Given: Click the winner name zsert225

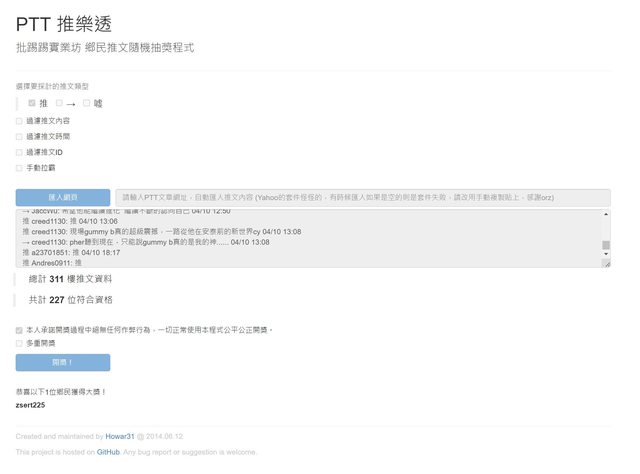Looking at the screenshot, I should pyautogui.click(x=32, y=405).
